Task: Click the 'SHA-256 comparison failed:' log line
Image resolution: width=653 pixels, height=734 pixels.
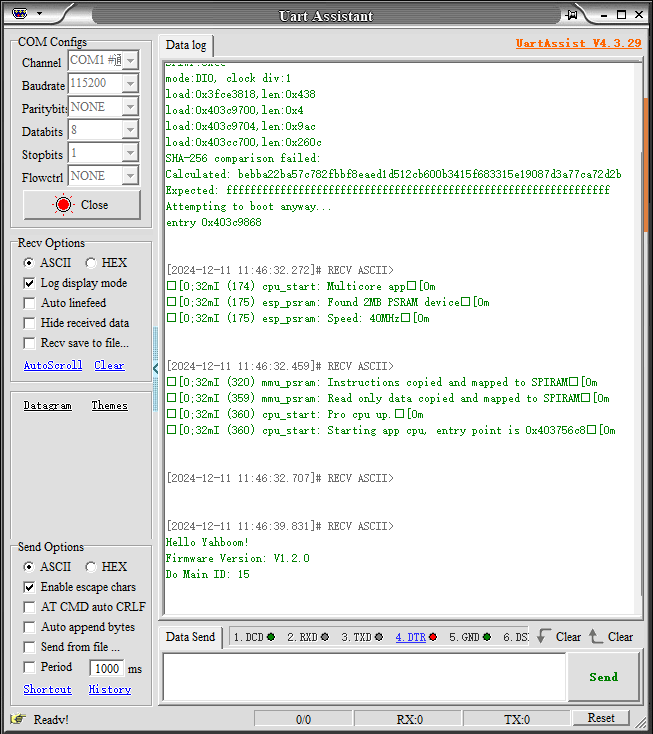Action: 243,158
